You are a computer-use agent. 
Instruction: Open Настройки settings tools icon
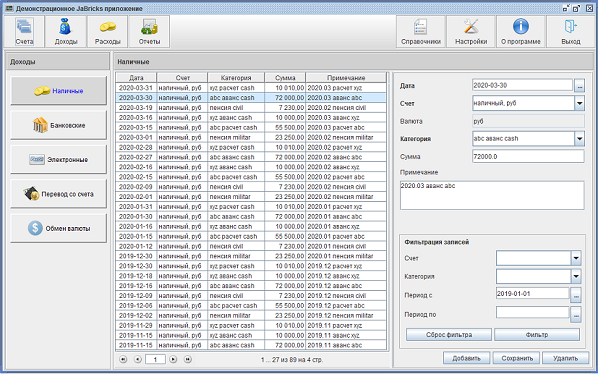pos(471,31)
